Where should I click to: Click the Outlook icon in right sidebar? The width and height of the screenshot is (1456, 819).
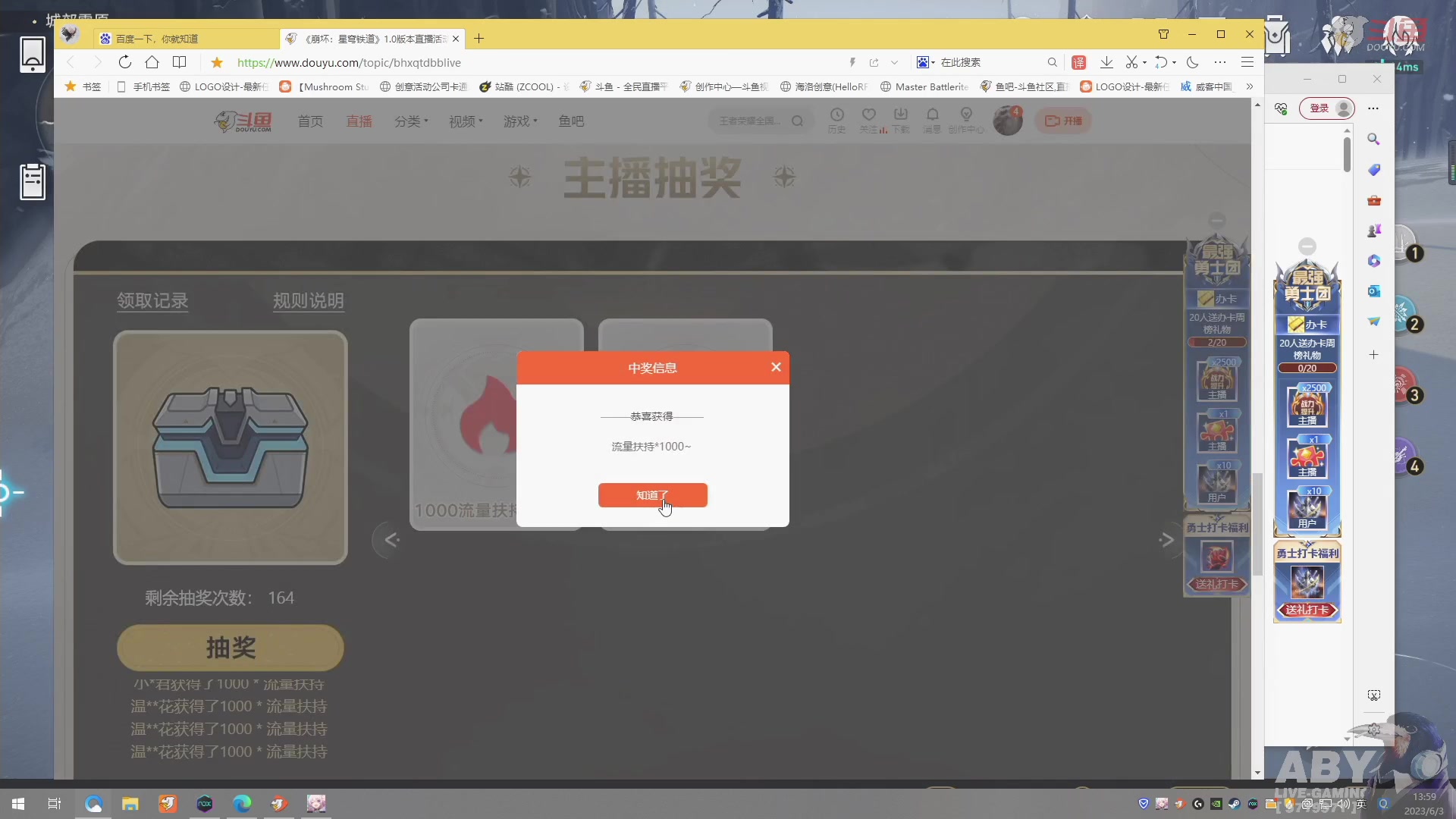point(1374,291)
